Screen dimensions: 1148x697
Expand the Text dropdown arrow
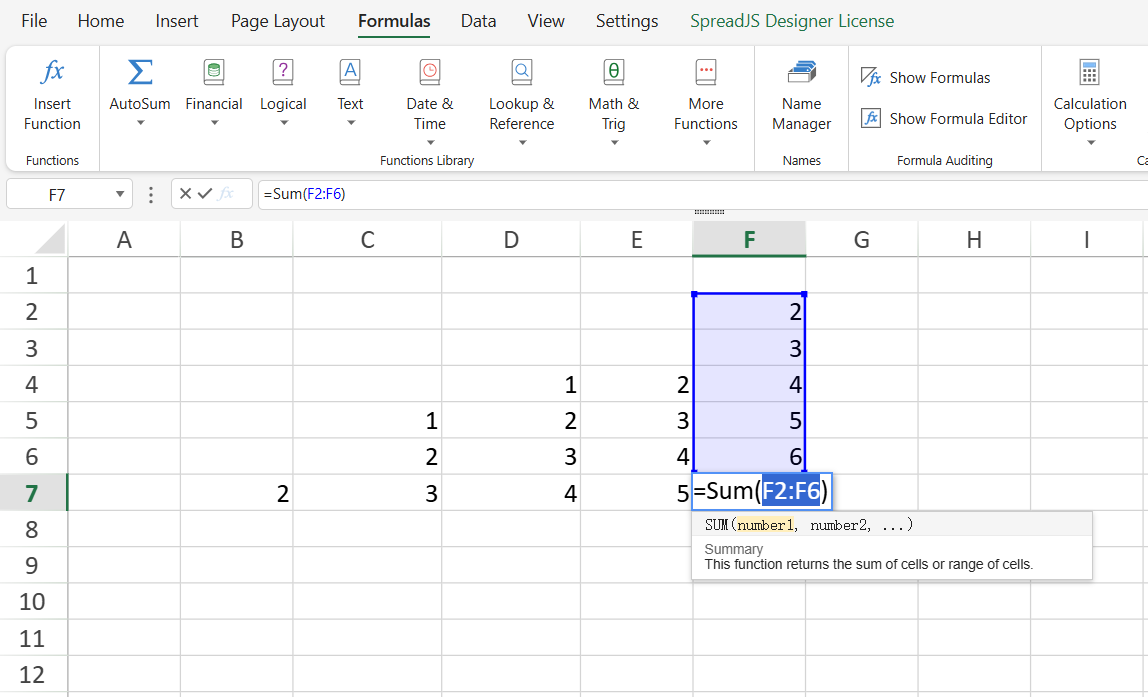click(351, 123)
